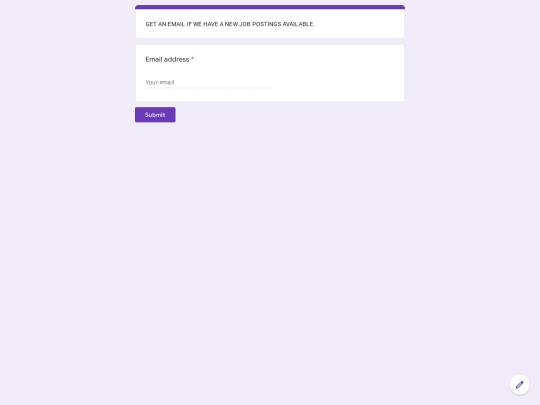
Task: Focus the Your email input field
Action: coord(207,82)
